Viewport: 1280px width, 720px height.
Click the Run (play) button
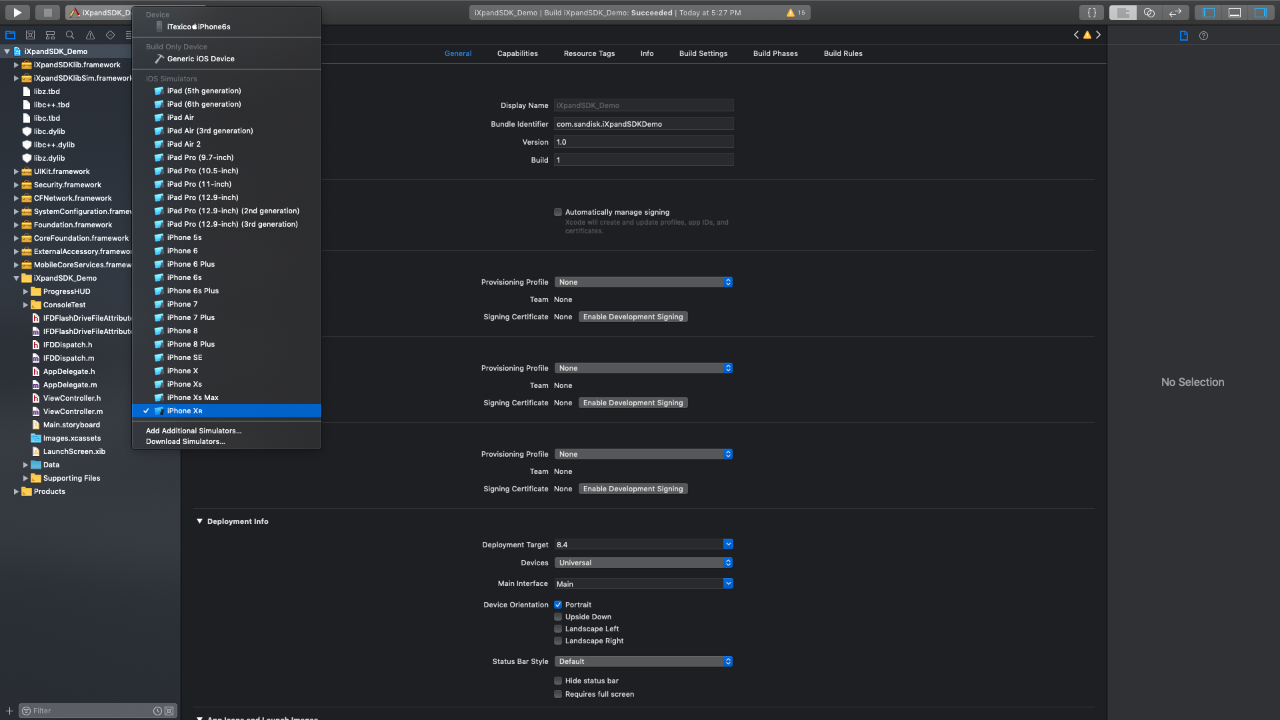click(x=18, y=12)
